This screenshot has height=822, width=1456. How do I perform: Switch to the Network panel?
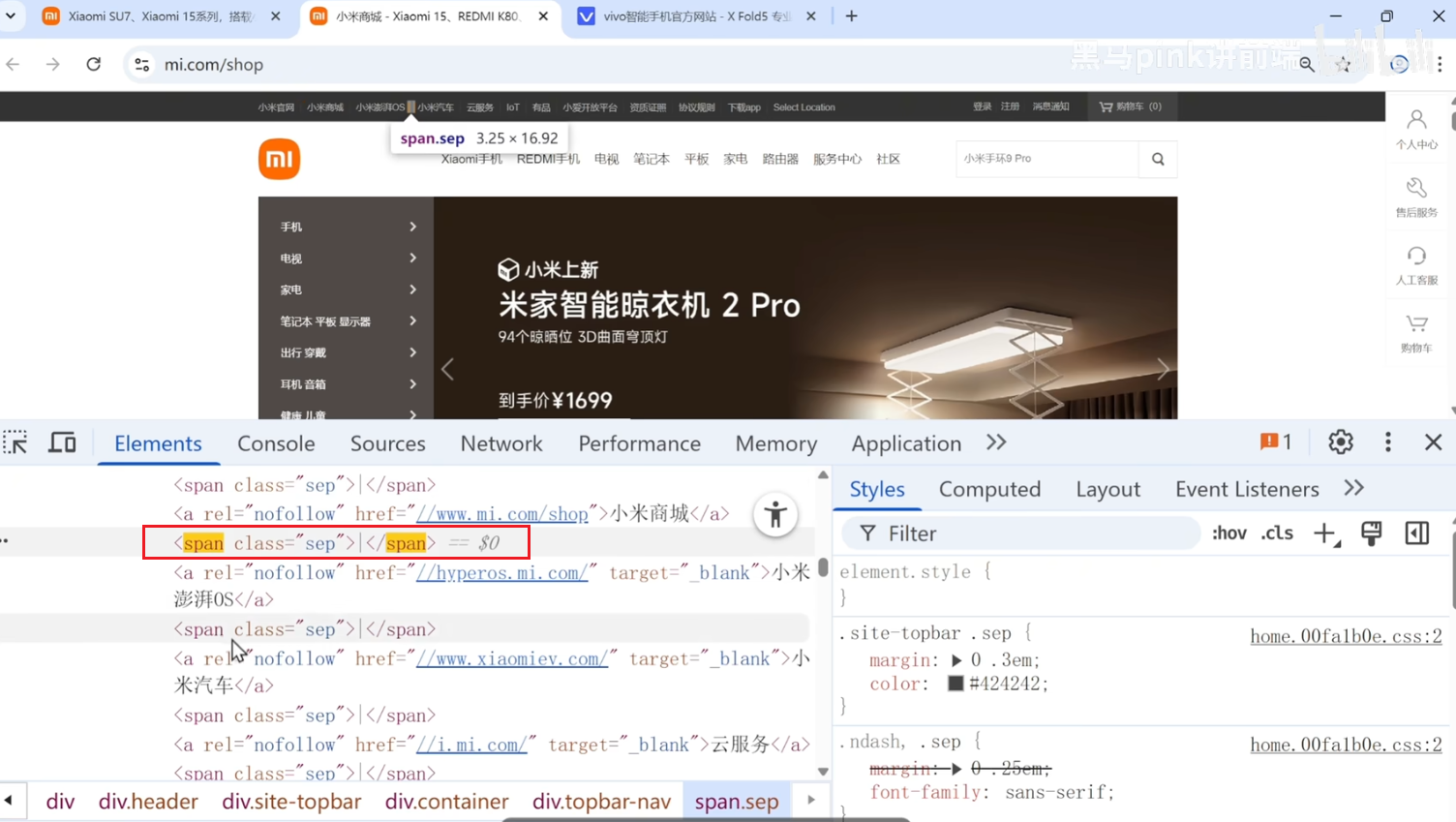click(501, 443)
